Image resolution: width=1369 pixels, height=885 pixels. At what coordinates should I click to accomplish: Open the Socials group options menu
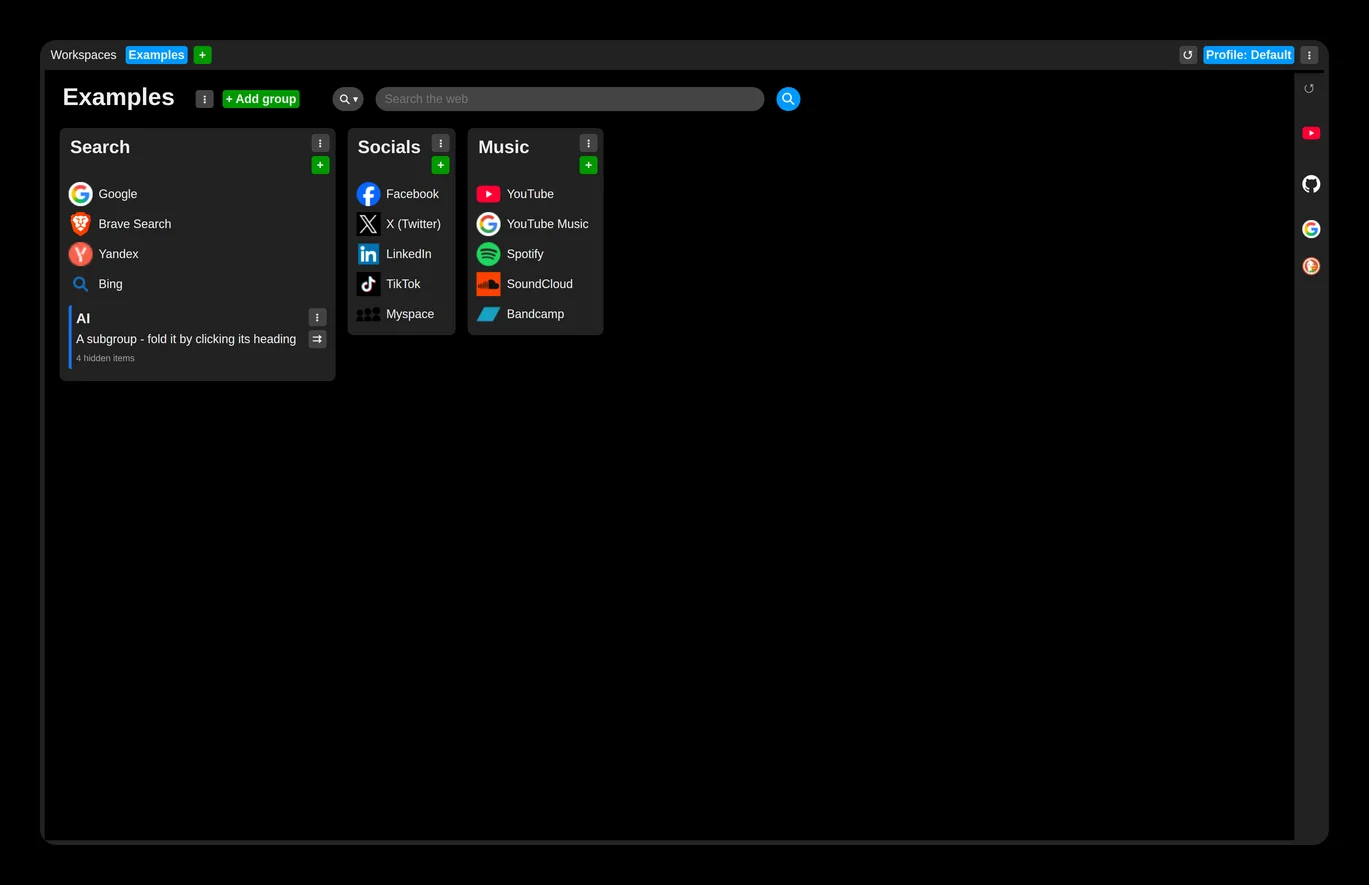pyautogui.click(x=441, y=143)
